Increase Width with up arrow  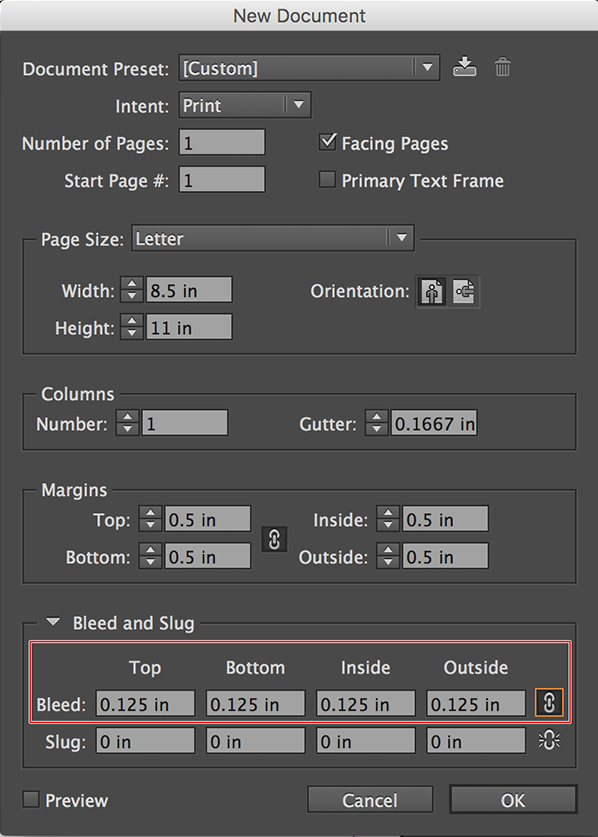131,284
